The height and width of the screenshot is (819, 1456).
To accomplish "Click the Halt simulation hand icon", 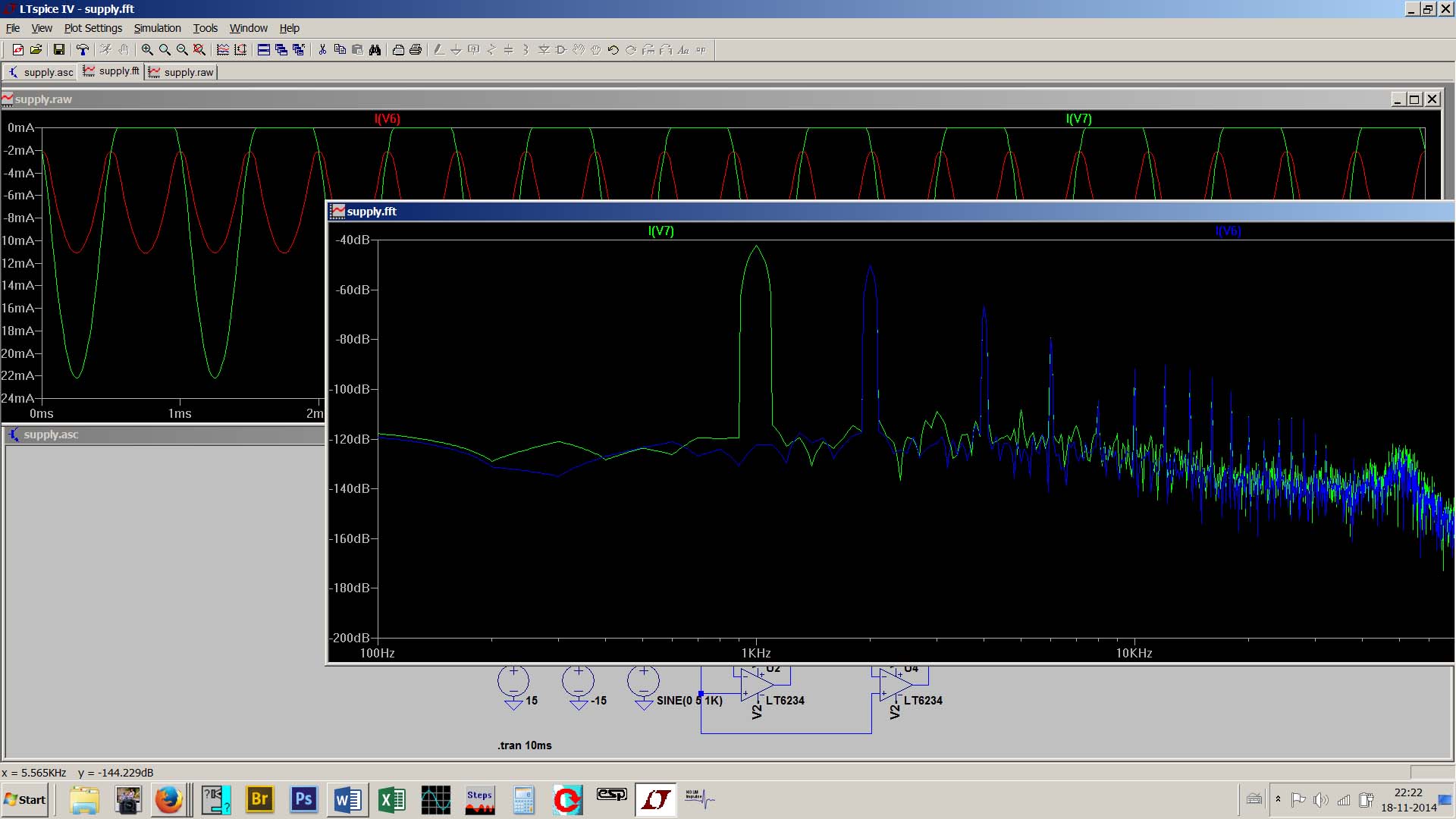I will pos(124,50).
